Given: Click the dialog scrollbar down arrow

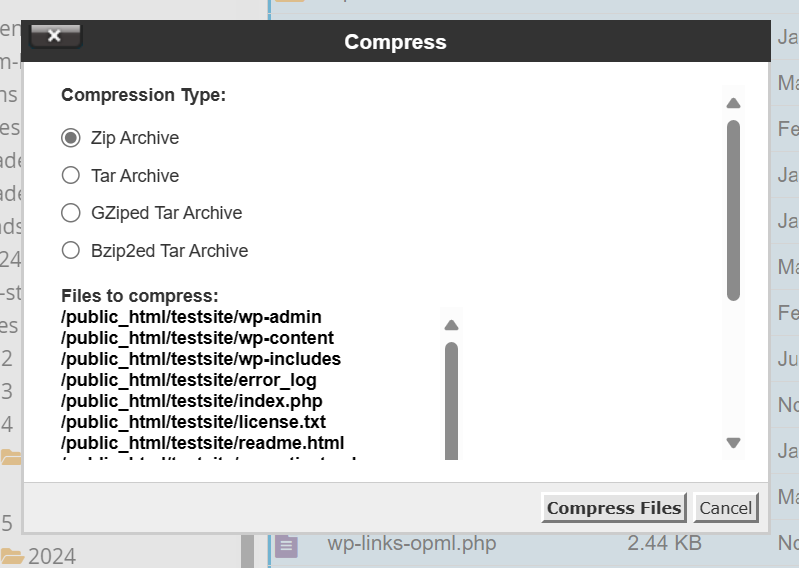Looking at the screenshot, I should coord(733,443).
